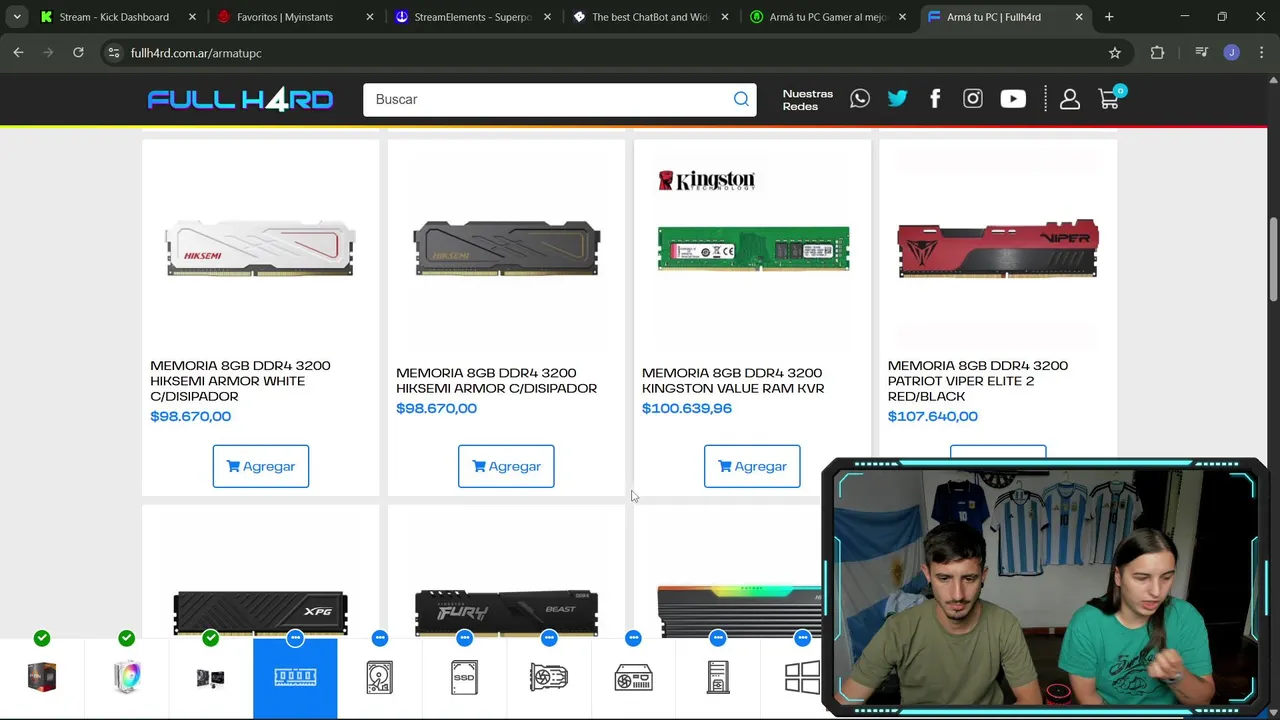The width and height of the screenshot is (1280, 720).
Task: Select the motherboard step icon
Action: pyautogui.click(x=210, y=677)
